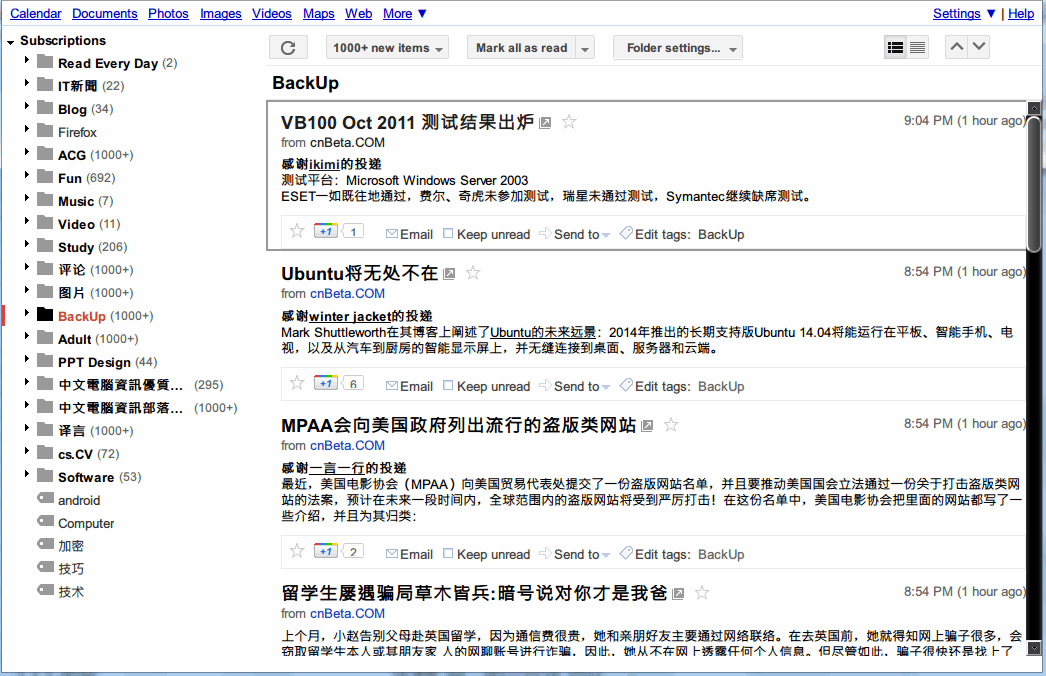Click the BackUp folder icon in the sidebar

[44, 314]
